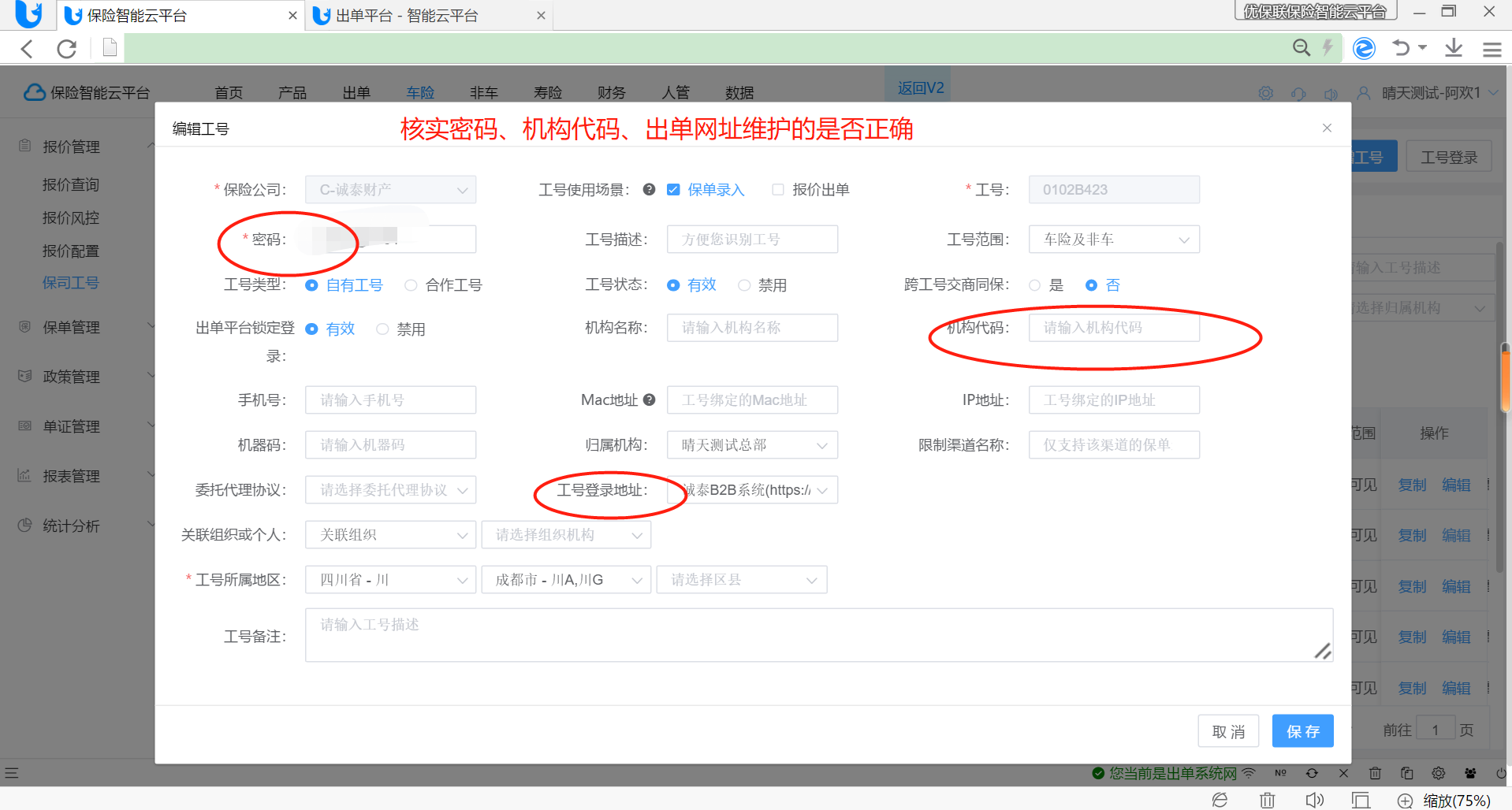The image size is (1512, 810).
Task: Toggle the 报价出单 checkbox
Action: pyautogui.click(x=778, y=189)
